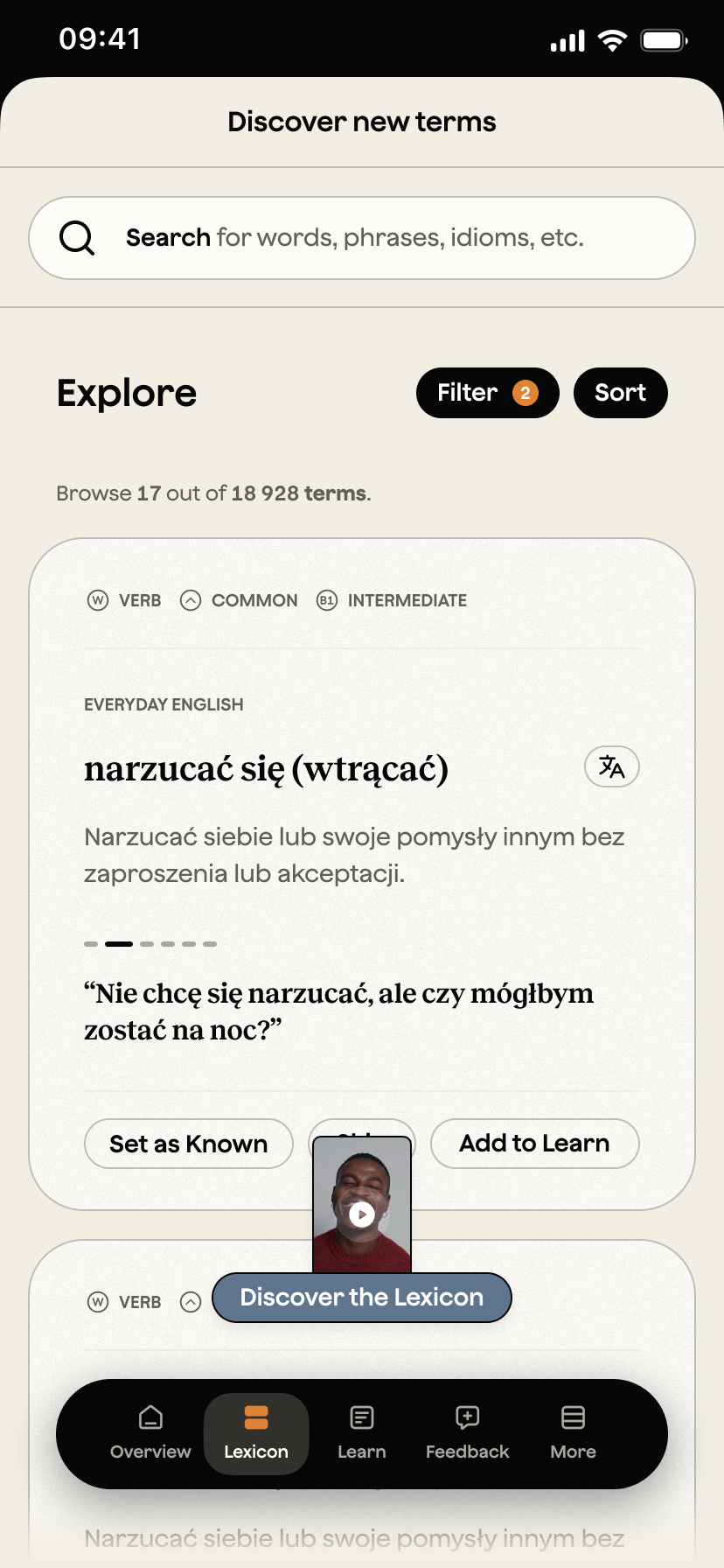Click the B1 Intermediate level badge
The width and height of the screenshot is (724, 1568).
pos(327,600)
